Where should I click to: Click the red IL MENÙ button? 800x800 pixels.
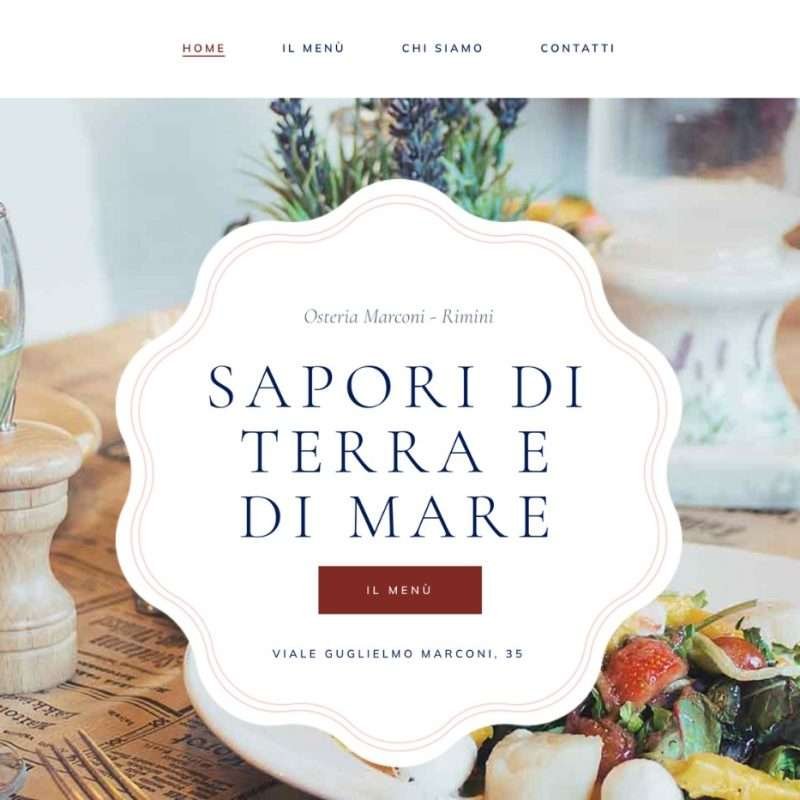(x=400, y=590)
